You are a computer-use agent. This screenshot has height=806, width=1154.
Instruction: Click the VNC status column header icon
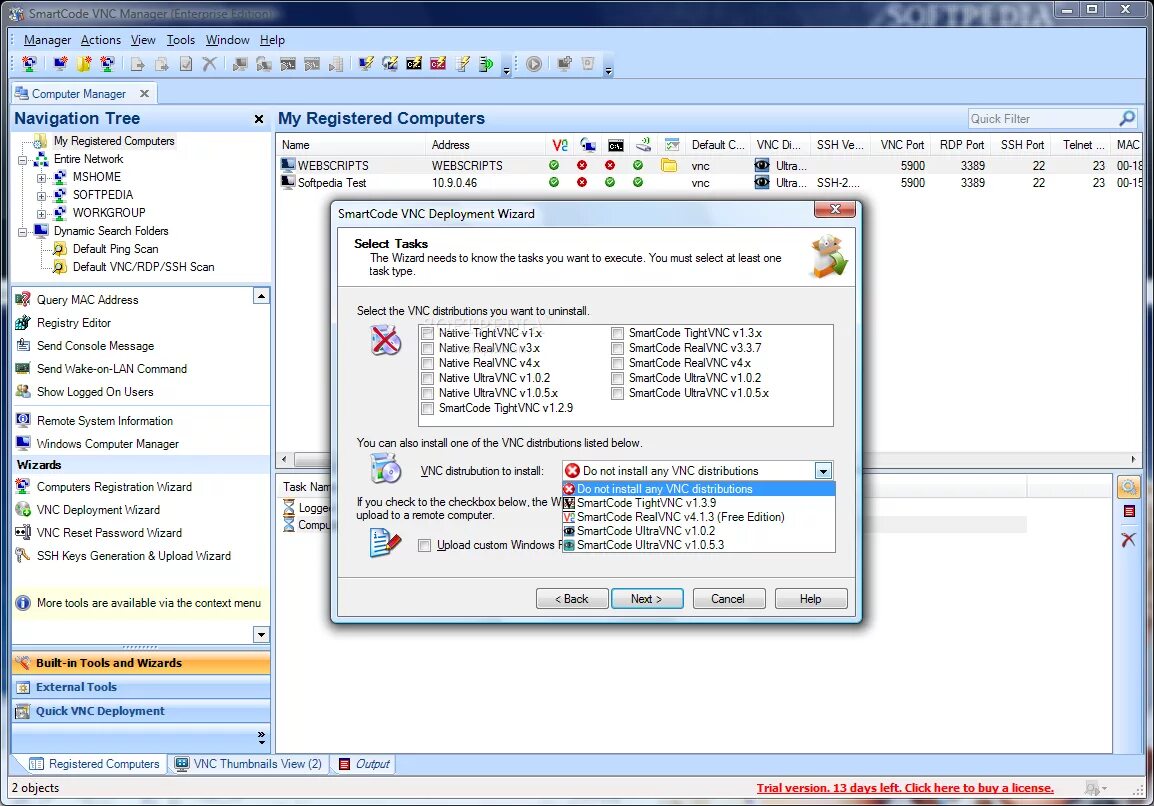pos(560,144)
